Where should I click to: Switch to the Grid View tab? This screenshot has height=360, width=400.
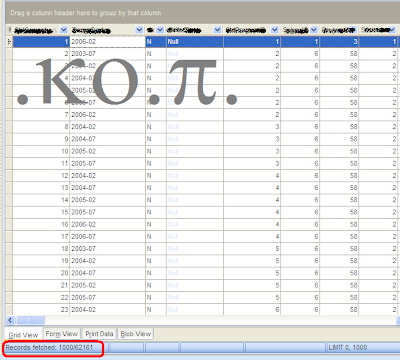23,335
